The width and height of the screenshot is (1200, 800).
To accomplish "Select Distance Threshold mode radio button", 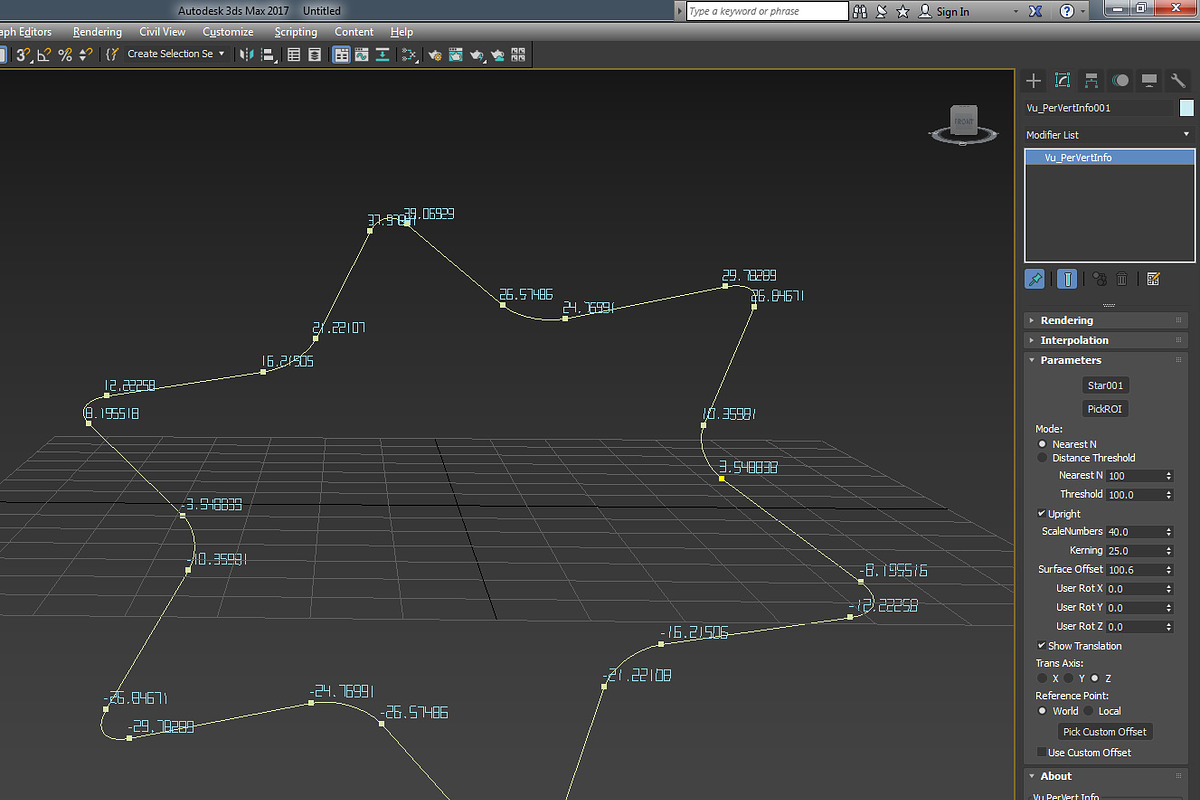I will point(1042,457).
